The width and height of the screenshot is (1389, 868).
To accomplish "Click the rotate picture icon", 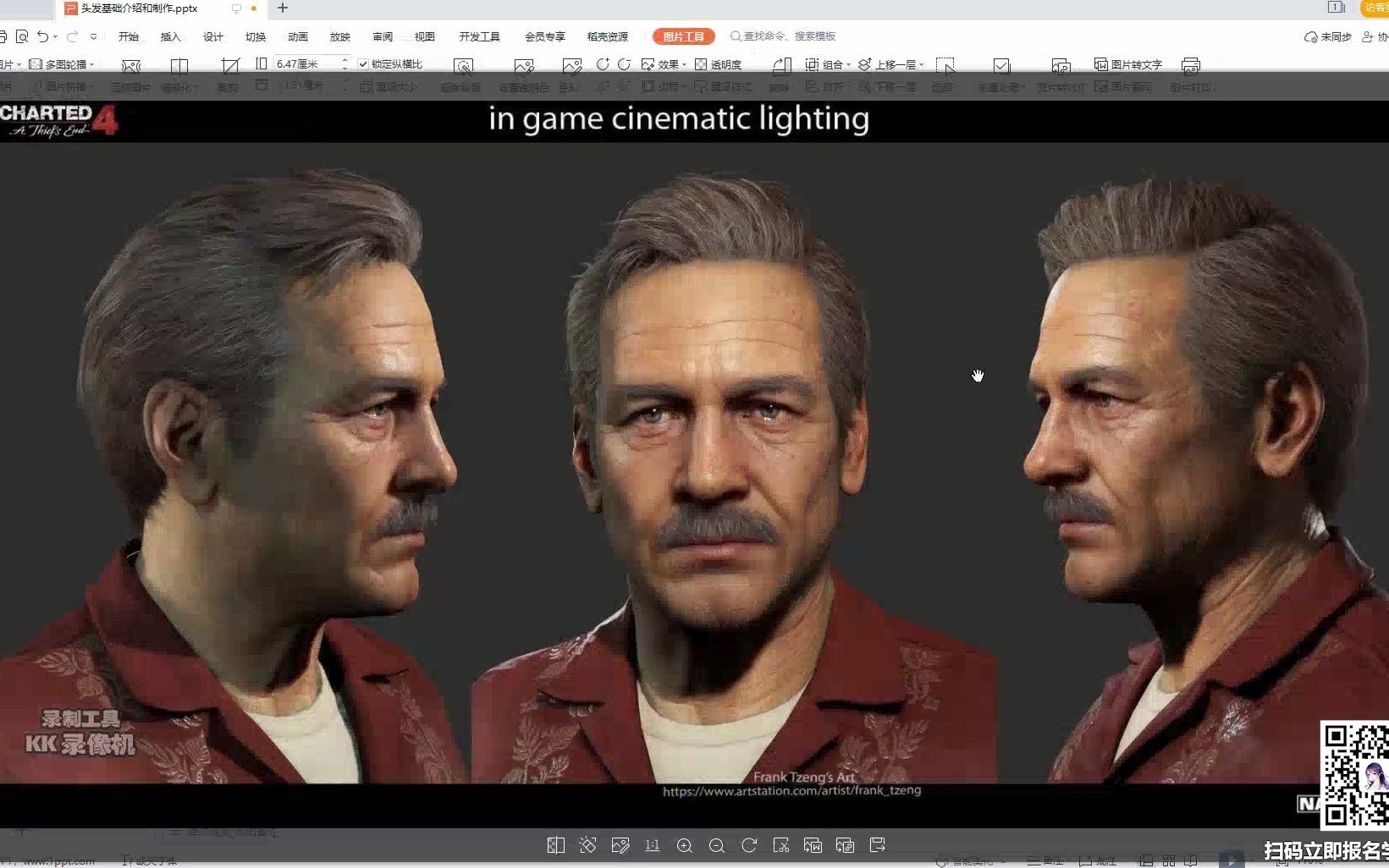I will (782, 65).
